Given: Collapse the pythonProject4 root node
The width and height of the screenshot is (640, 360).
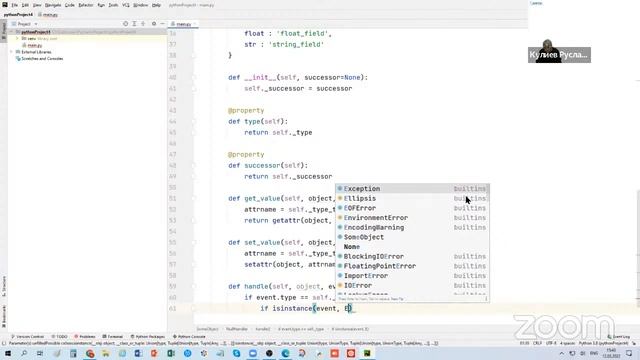Looking at the screenshot, I should point(12,32).
